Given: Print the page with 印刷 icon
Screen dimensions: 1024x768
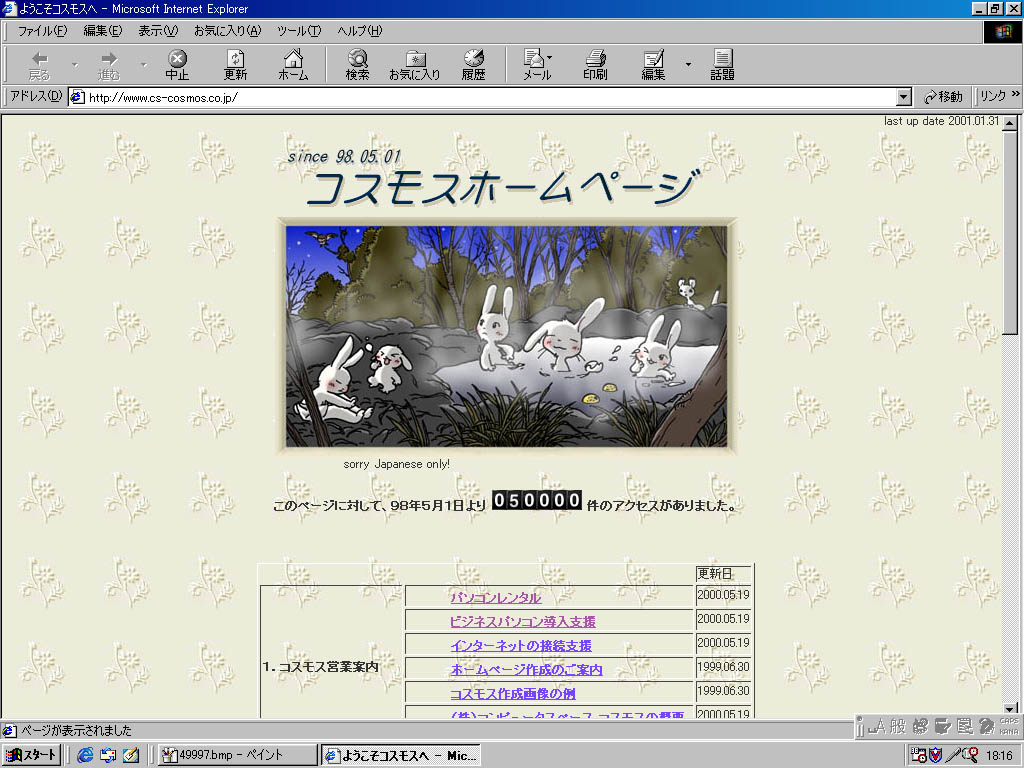Looking at the screenshot, I should 595,65.
